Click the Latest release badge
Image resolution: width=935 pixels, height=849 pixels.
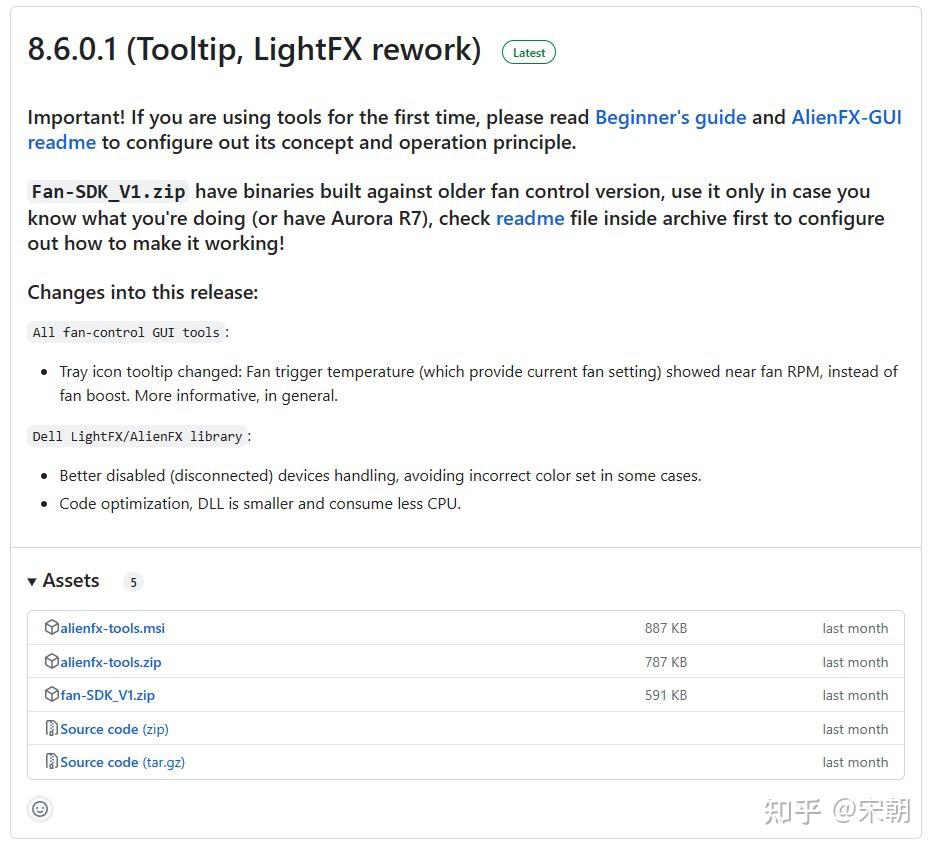528,53
